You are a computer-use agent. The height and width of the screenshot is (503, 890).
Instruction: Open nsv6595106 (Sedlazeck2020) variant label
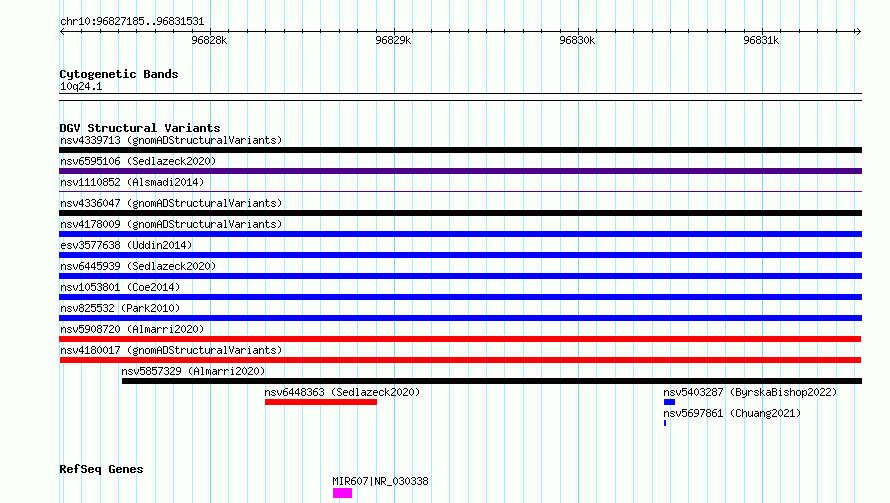pyautogui.click(x=138, y=161)
